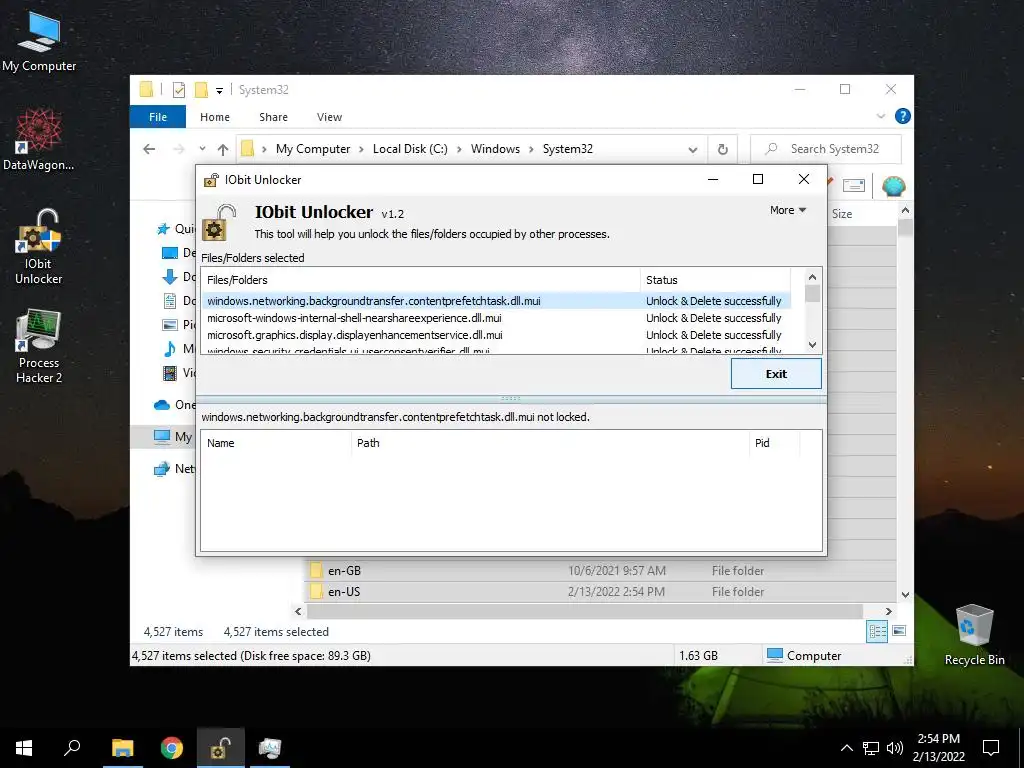Select Music folder in navigation pane
This screenshot has width=1024, height=768.
(x=178, y=349)
